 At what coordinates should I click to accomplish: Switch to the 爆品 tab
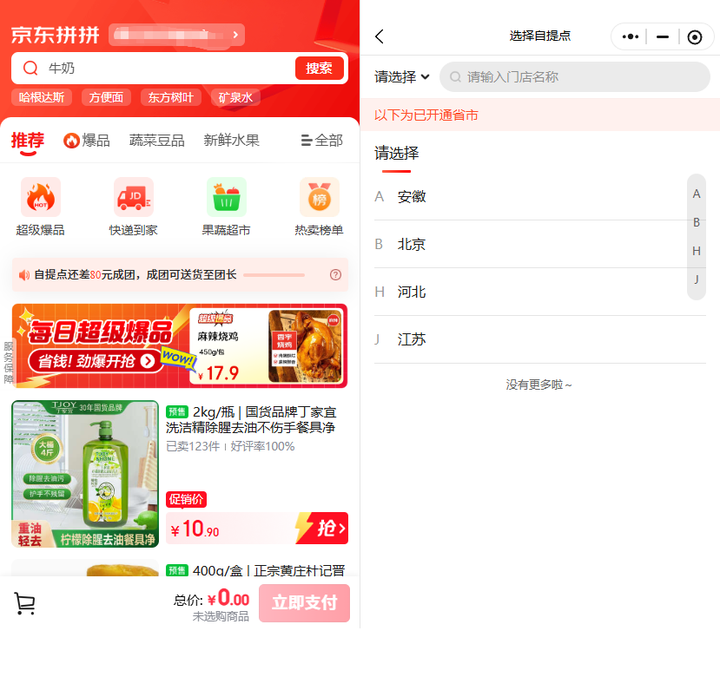click(x=87, y=141)
